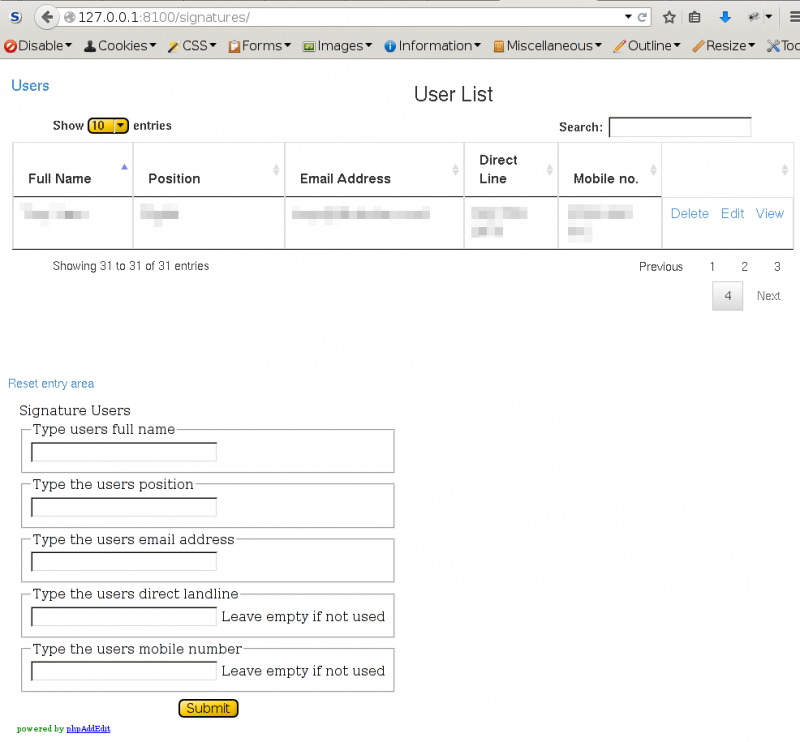Image resolution: width=800 pixels, height=742 pixels.
Task: Open the downloads arrow icon
Action: [x=725, y=17]
